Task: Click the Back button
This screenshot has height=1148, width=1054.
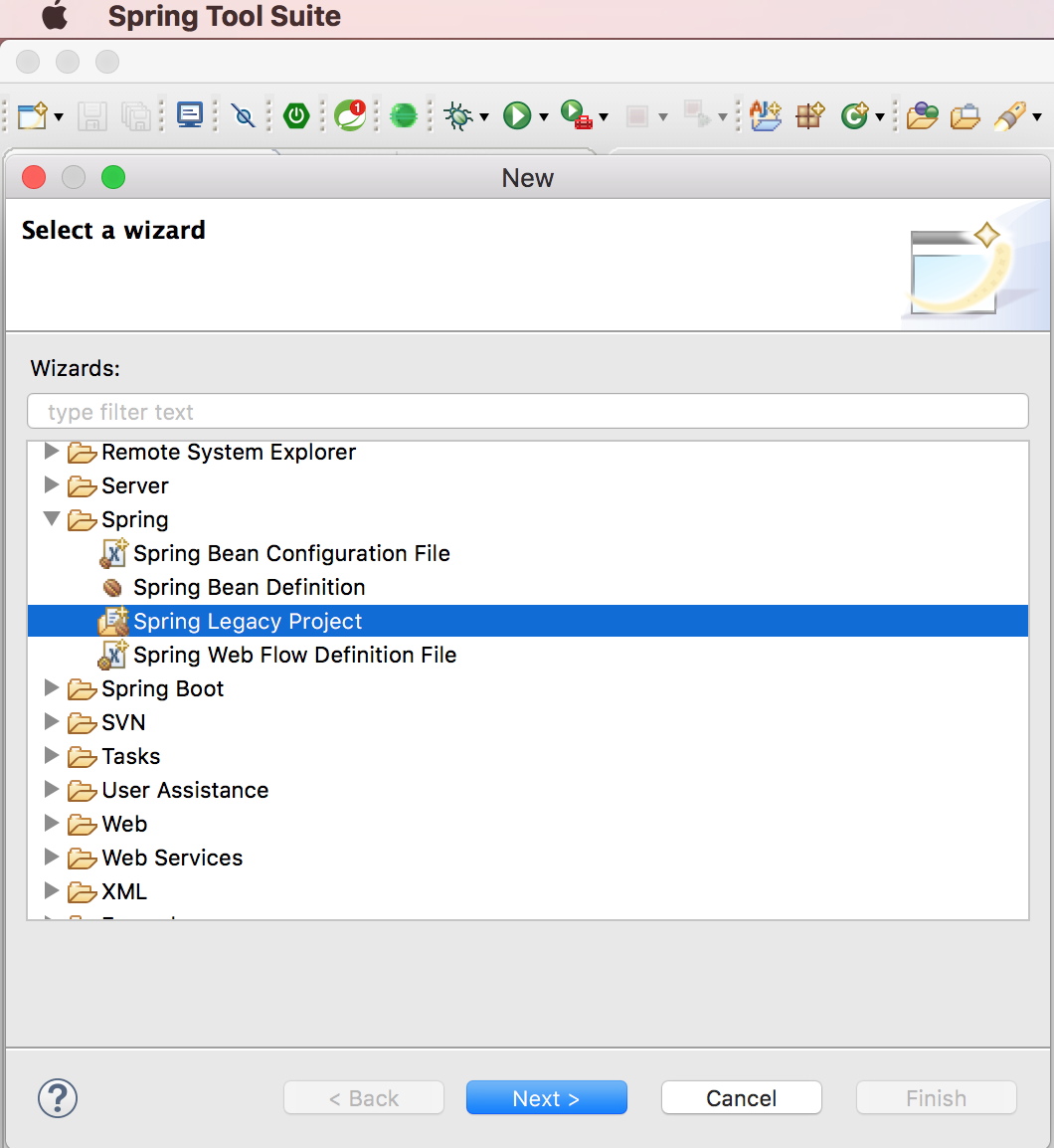Action: (364, 1098)
